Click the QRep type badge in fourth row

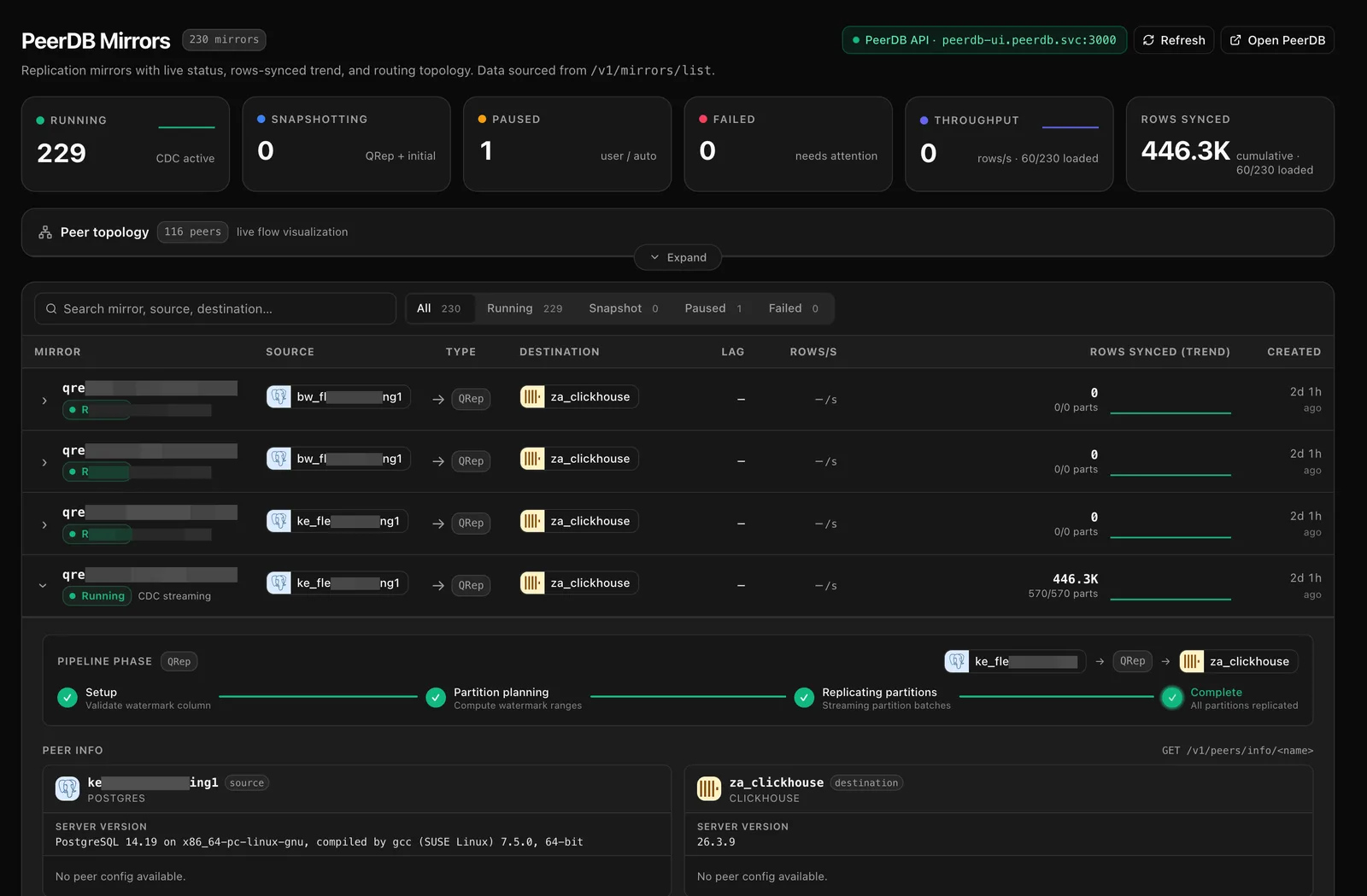tap(471, 585)
